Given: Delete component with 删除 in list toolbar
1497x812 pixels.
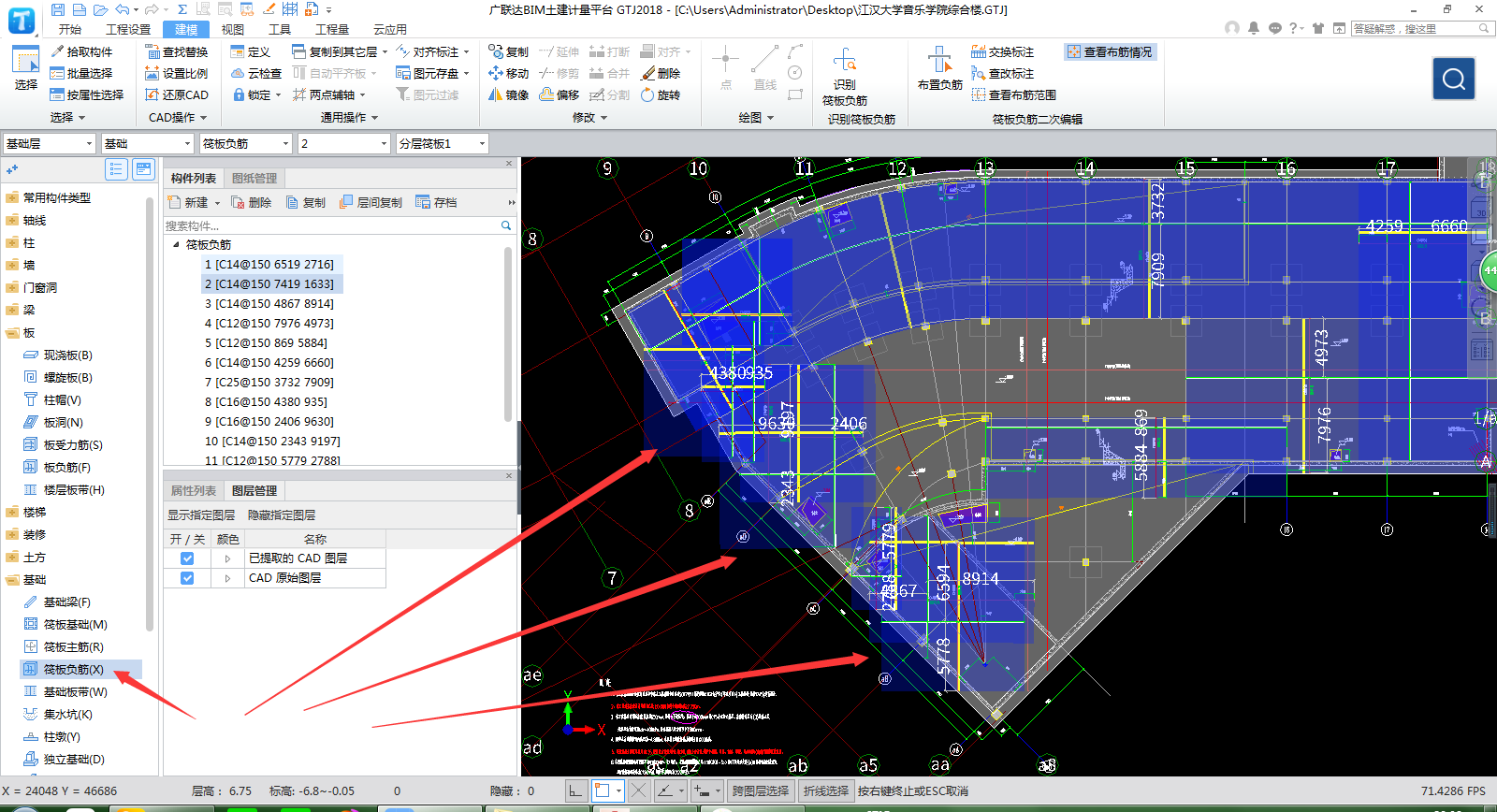Looking at the screenshot, I should 251,202.
